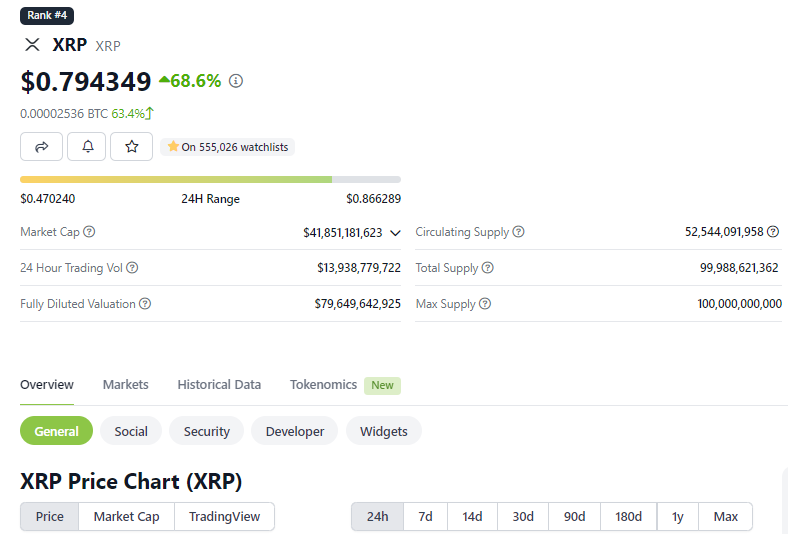Set chart range to 24h

pos(377,516)
